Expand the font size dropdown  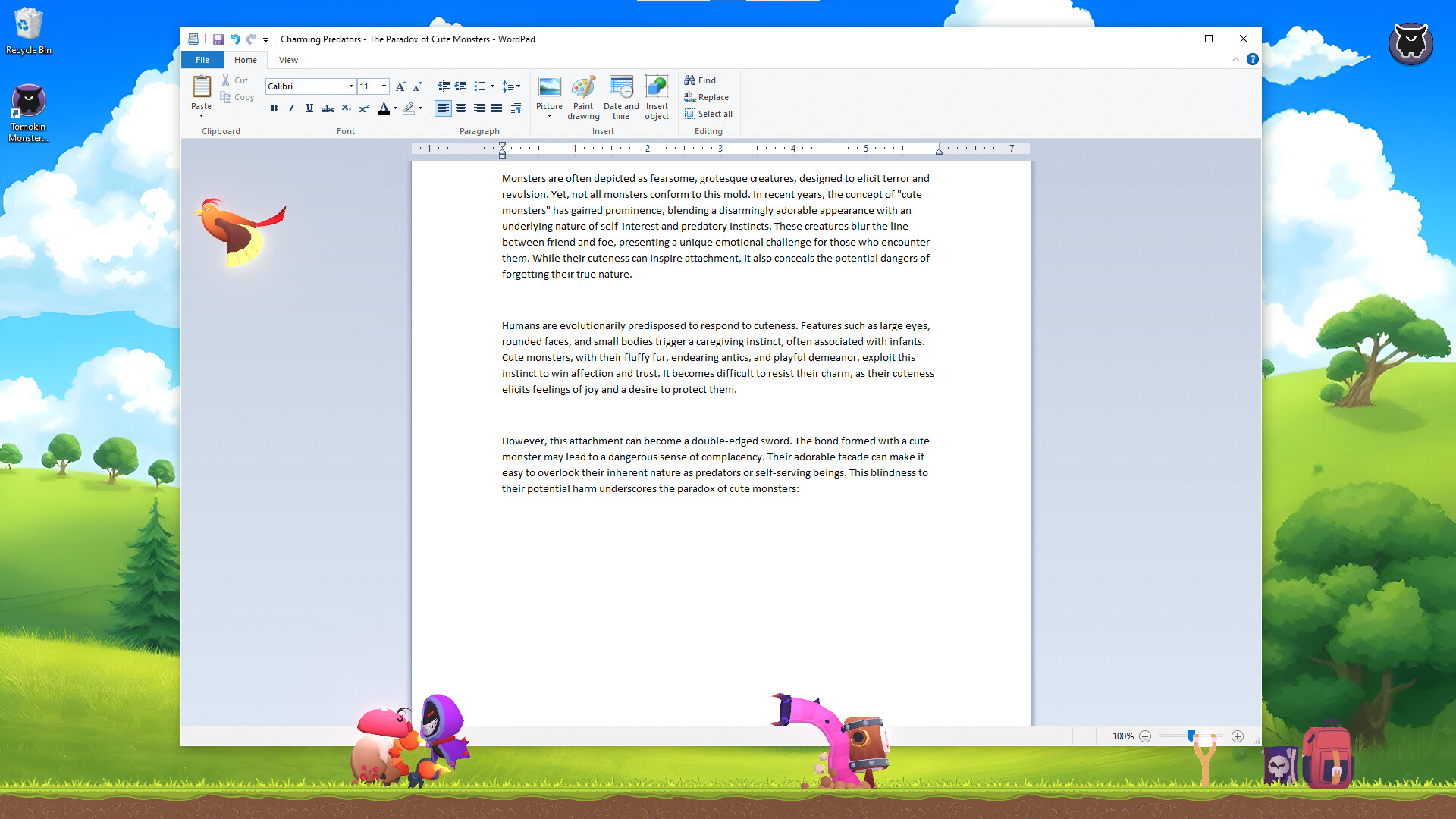click(383, 86)
